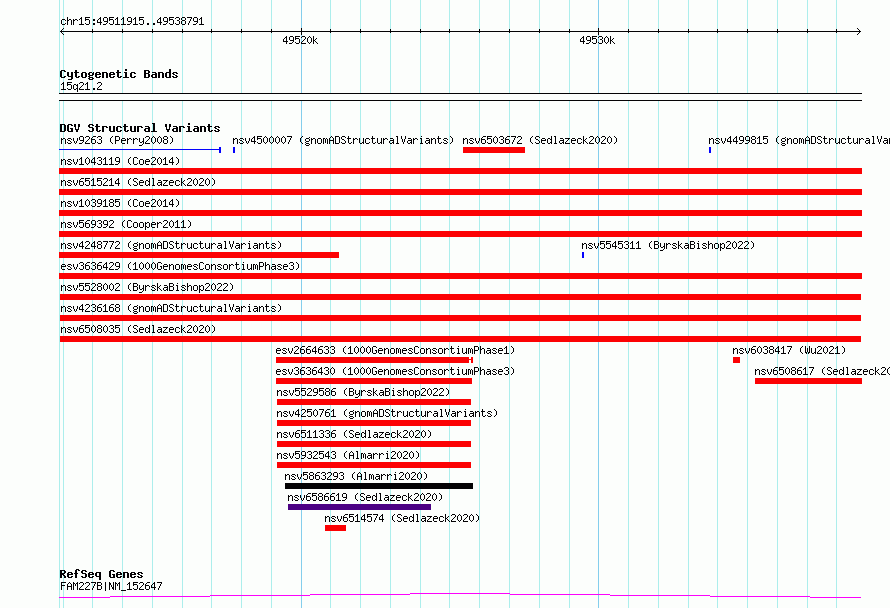Viewport: 890px width, 608px height.
Task: Click the nsv5863293 (Almarri2020) label
Action: pos(356,476)
